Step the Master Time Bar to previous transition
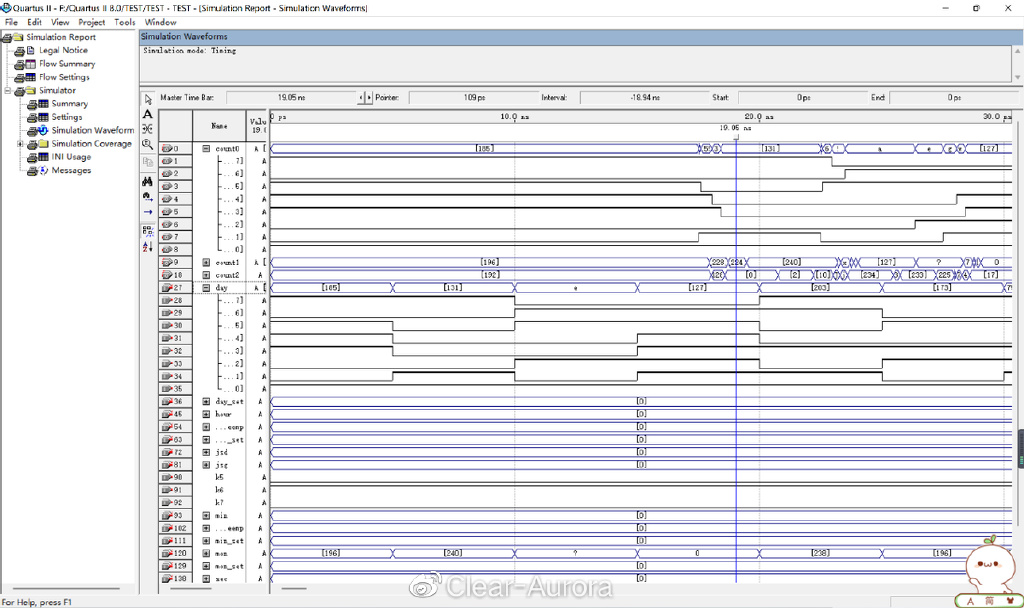This screenshot has height=608, width=1024. pyautogui.click(x=361, y=97)
